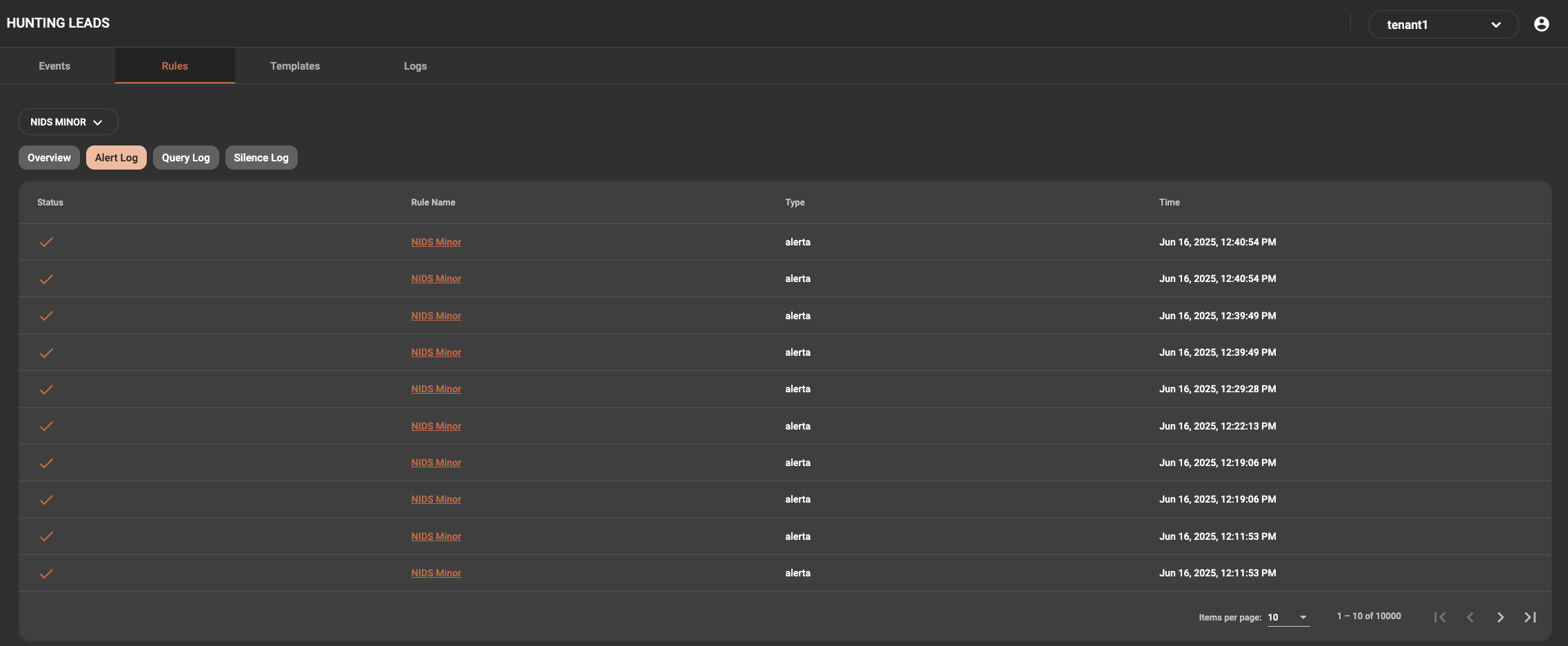Expand the NIDS MINOR rule dropdown

tap(68, 122)
